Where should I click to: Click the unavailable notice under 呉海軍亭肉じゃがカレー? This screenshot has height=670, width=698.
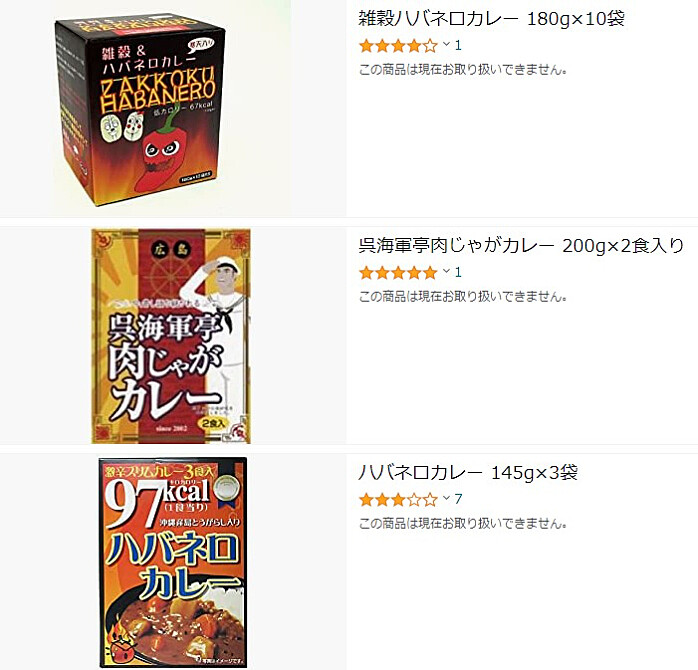(463, 296)
